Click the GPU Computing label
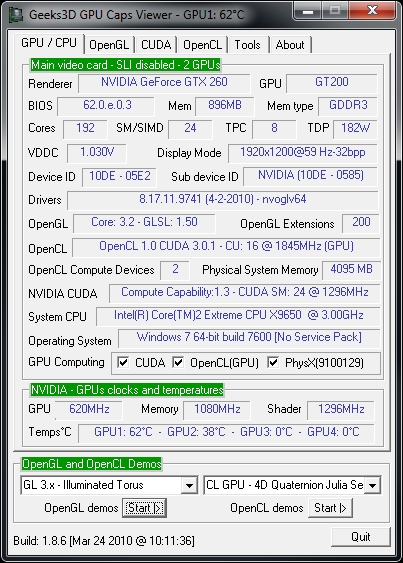Viewport: 403px width, 563px height. click(66, 362)
